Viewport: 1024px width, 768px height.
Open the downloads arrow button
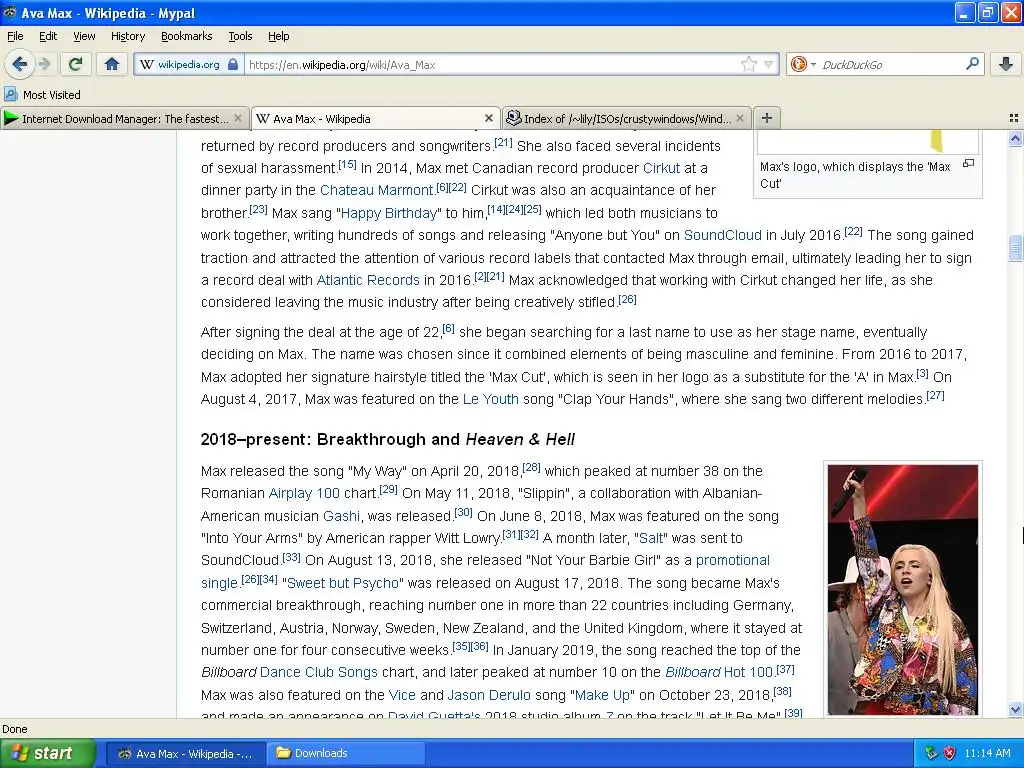[x=1006, y=64]
